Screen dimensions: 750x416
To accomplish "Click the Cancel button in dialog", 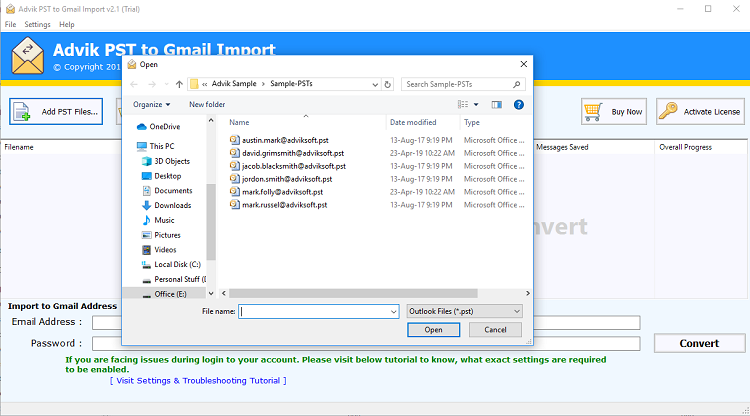I will coord(495,329).
